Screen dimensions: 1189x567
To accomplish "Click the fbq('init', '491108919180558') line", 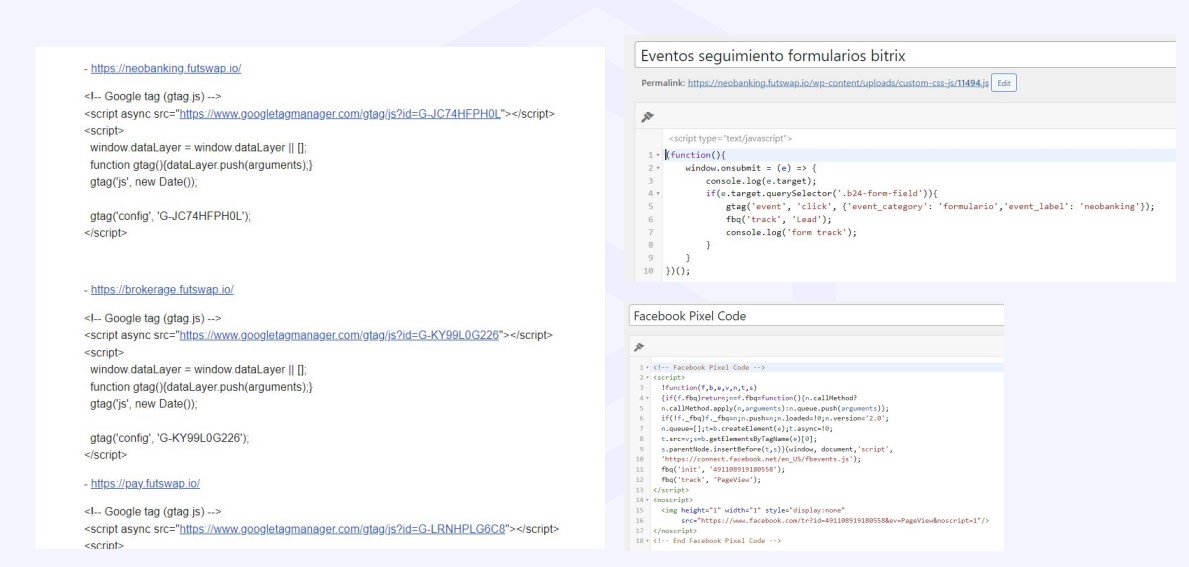I will tap(723, 469).
